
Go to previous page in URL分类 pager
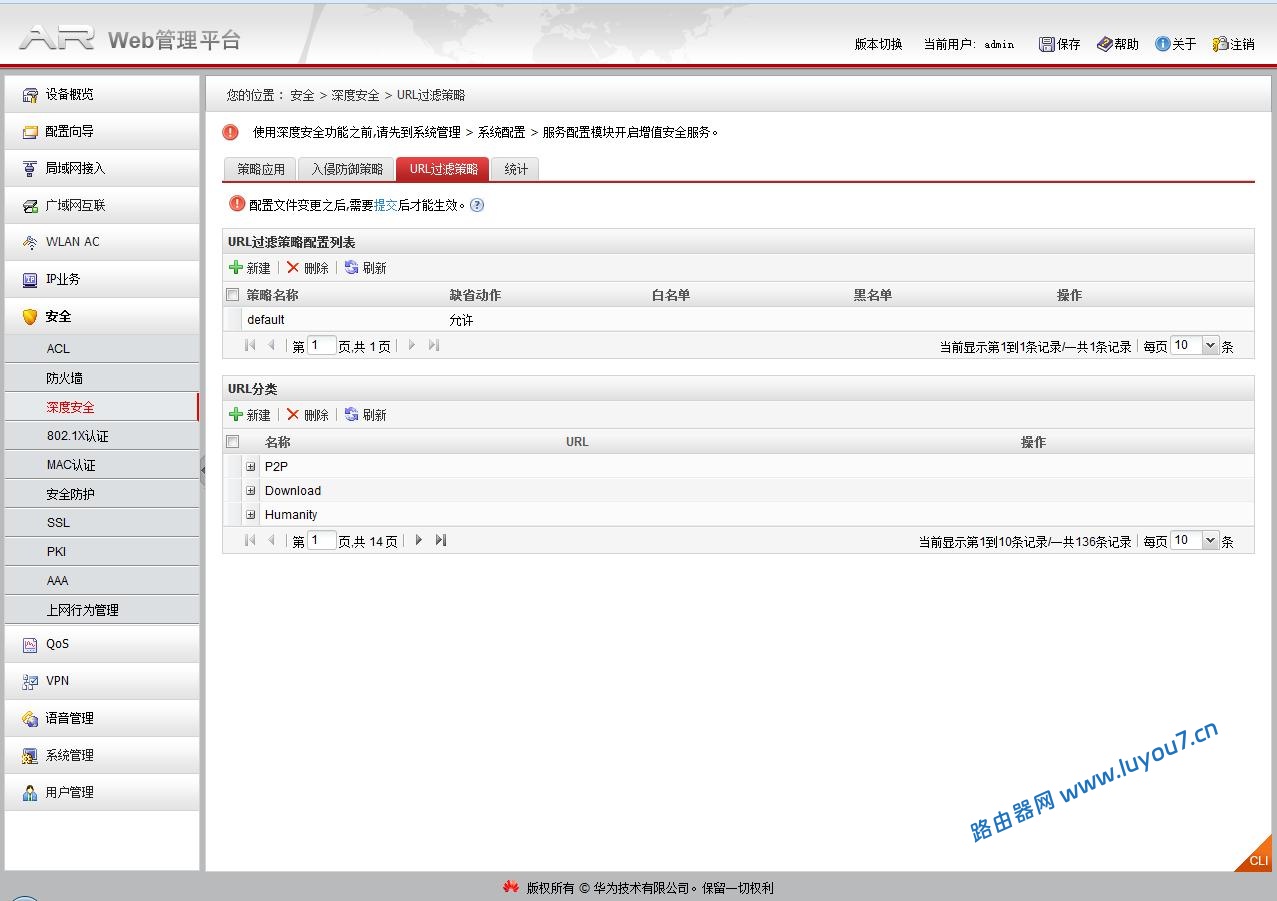tap(272, 540)
